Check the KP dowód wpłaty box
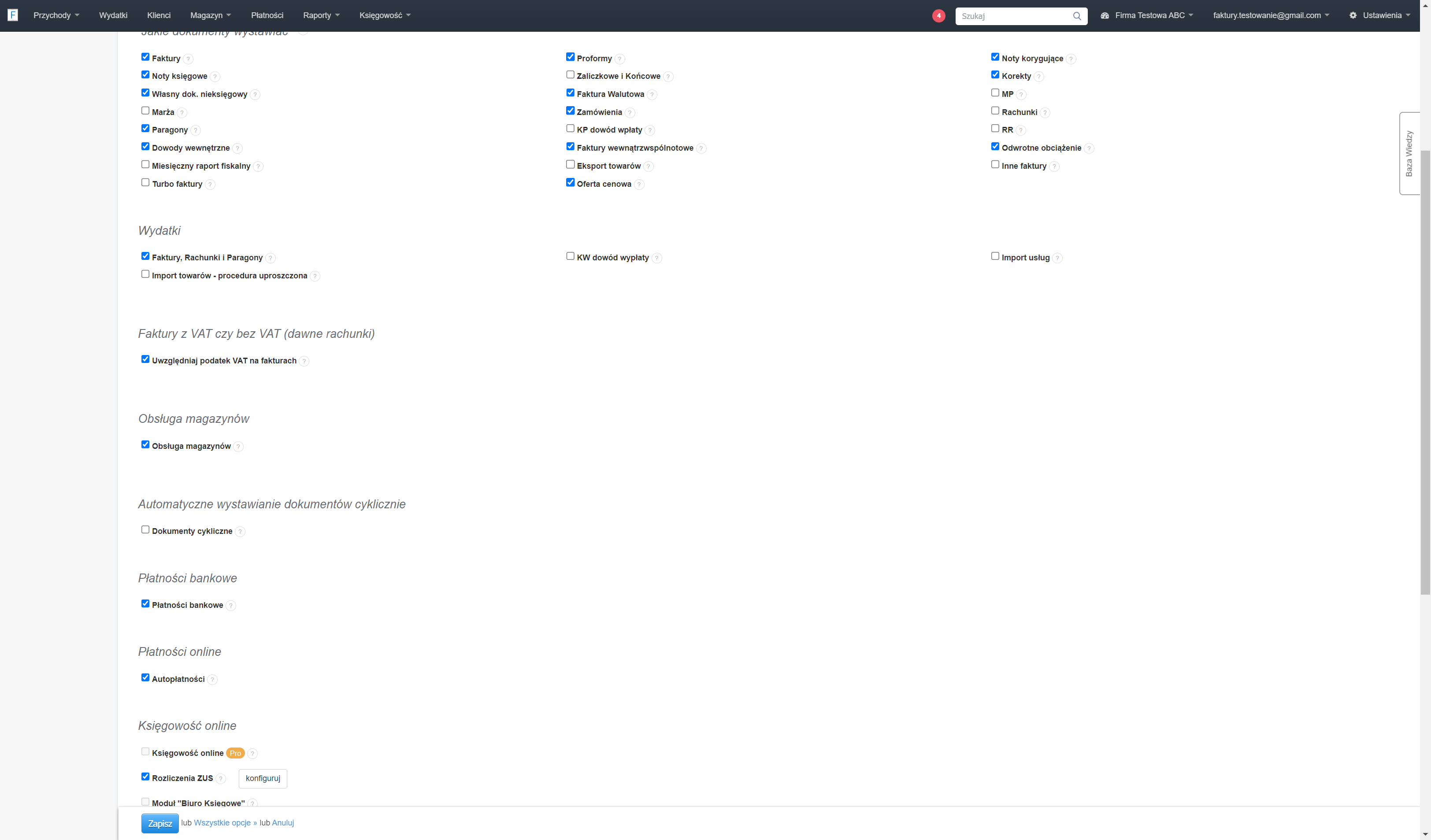Viewport: 1431px width, 840px height. pyautogui.click(x=570, y=128)
